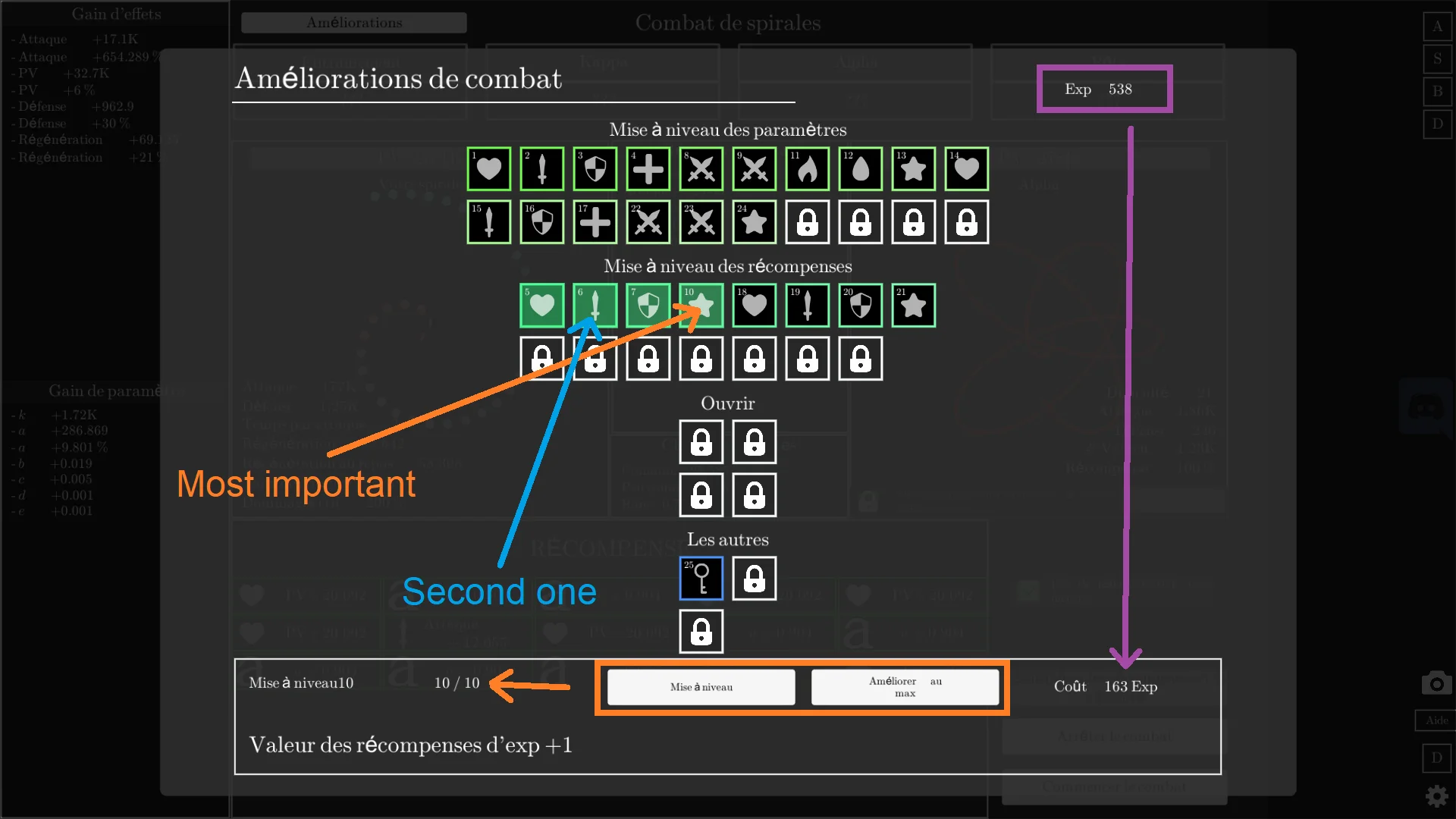Click the camera screenshot icon
1456x819 pixels.
coord(1436,683)
